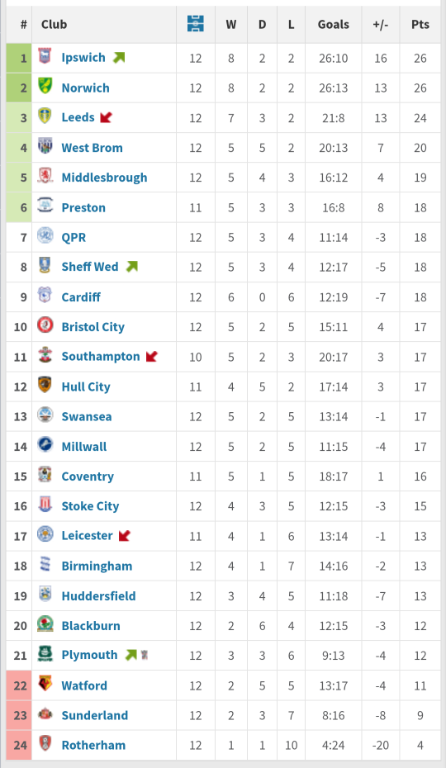Open the Sheff Wed team link
The width and height of the screenshot is (446, 768).
point(90,267)
